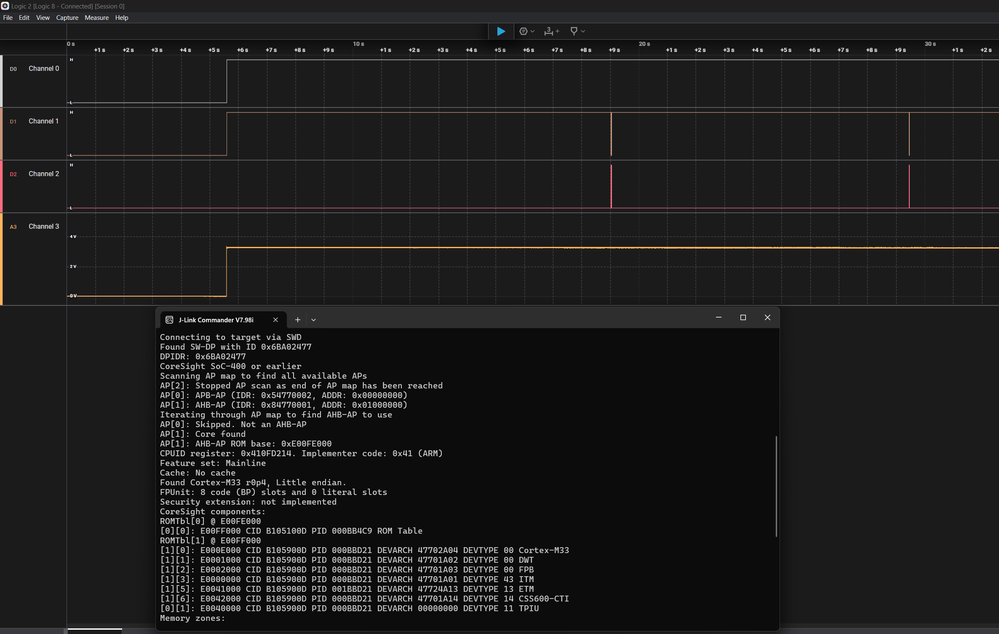Click the 10 s mark on timeline ruler
Screen dimensions: 999x634
357,44
